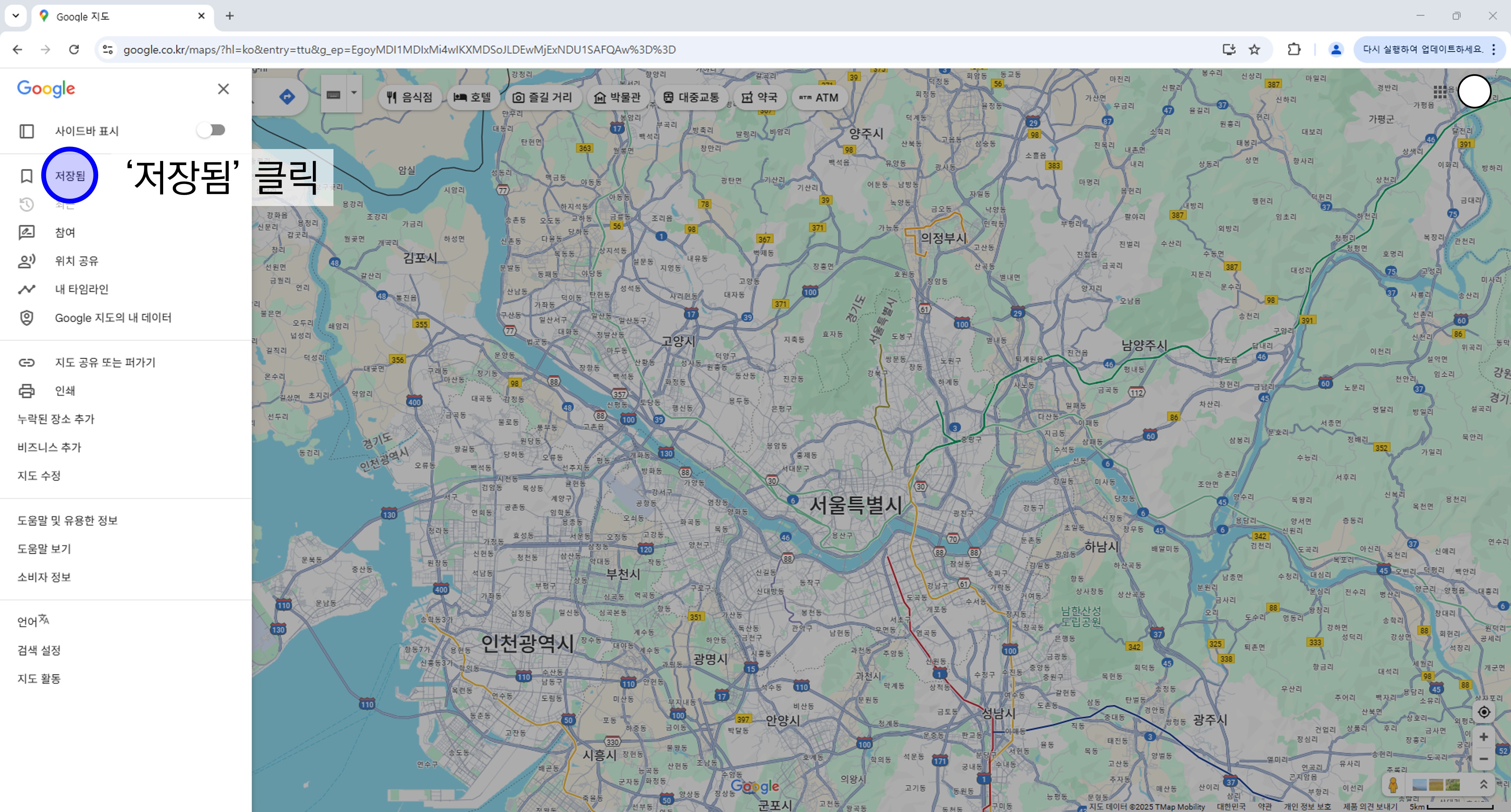This screenshot has width=1511, height=812.
Task: Click the 도움말 보기 link
Action: click(x=44, y=549)
